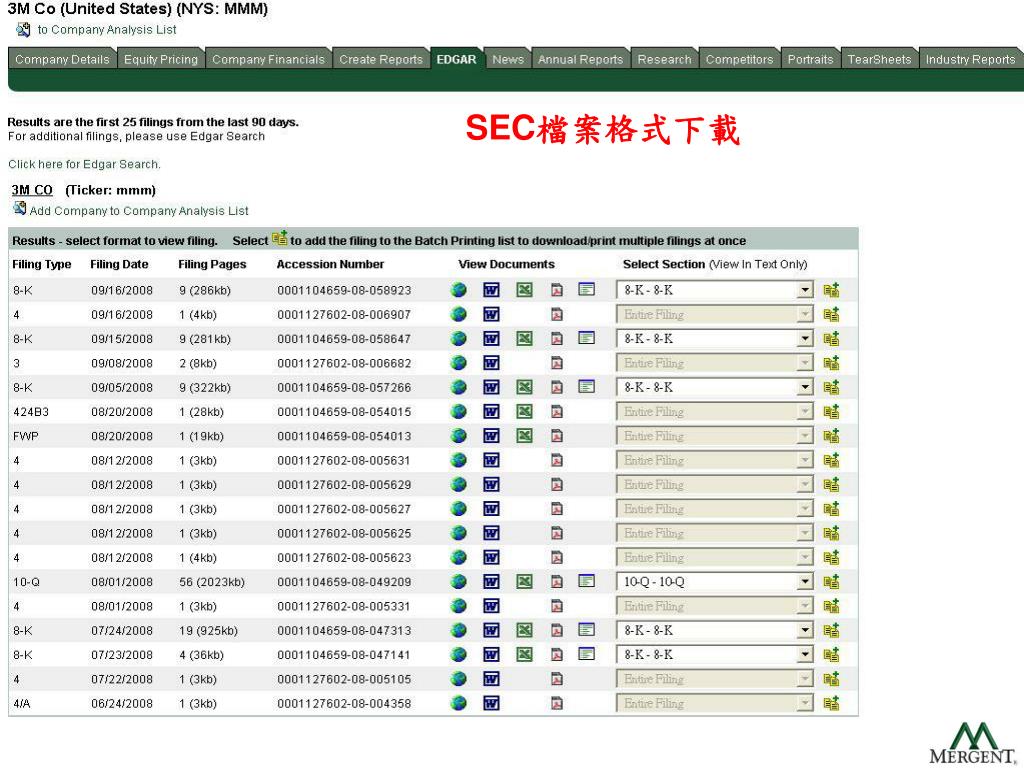This screenshot has height=768, width=1024.
Task: Open HTML view for 424B3 filing
Action: click(x=459, y=411)
